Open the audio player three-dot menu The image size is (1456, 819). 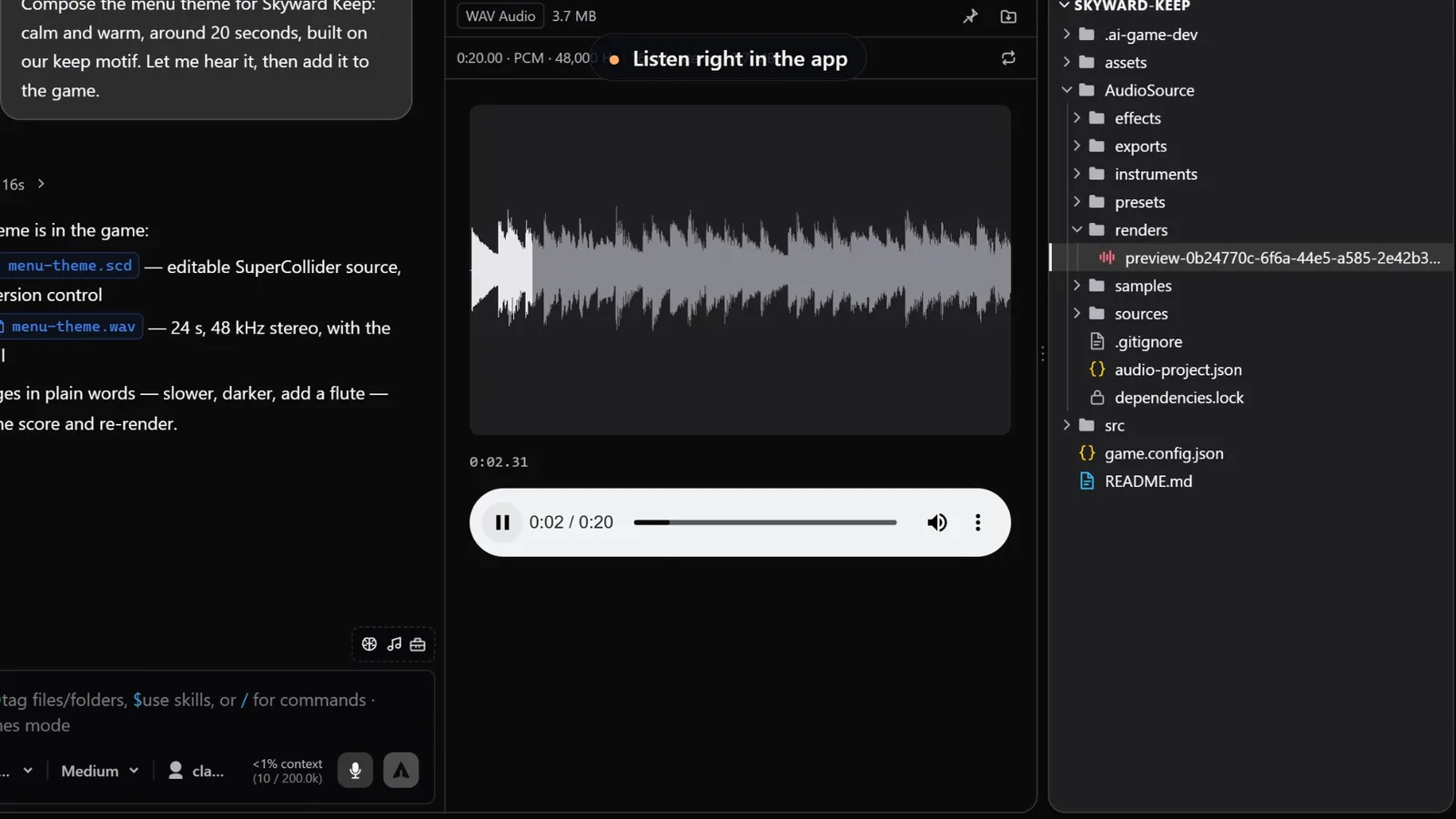click(978, 522)
